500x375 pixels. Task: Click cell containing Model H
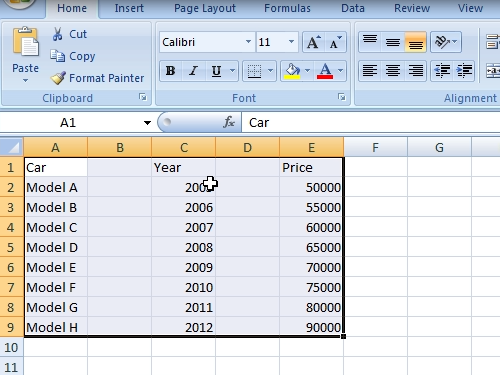[x=56, y=327]
